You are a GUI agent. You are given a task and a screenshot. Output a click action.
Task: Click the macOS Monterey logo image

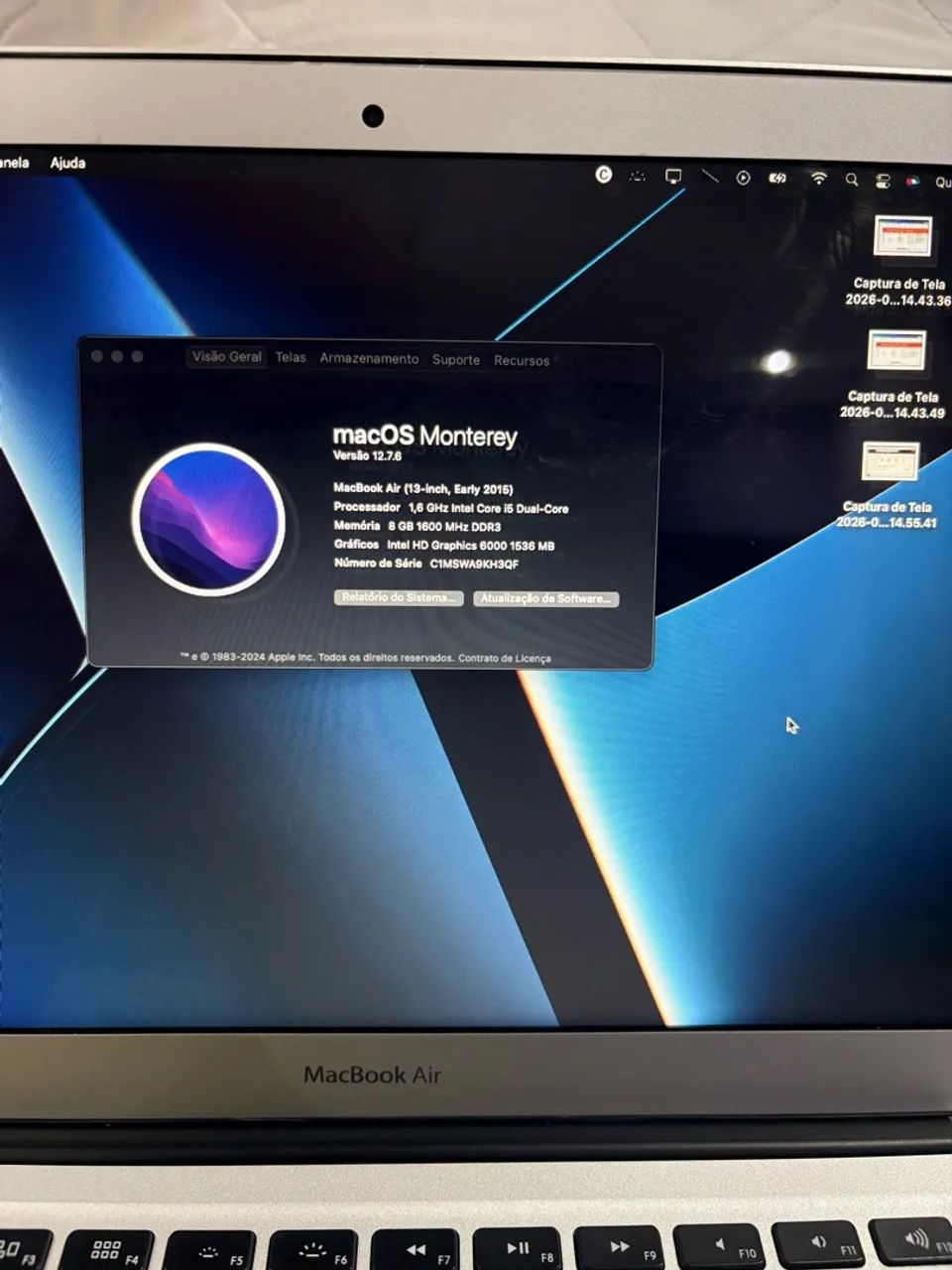click(208, 519)
